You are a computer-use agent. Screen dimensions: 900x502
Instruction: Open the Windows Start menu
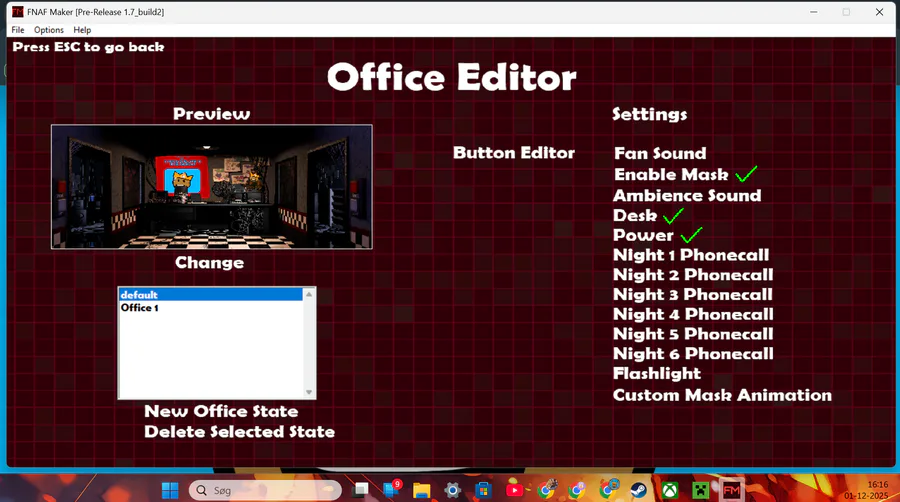pyautogui.click(x=170, y=491)
